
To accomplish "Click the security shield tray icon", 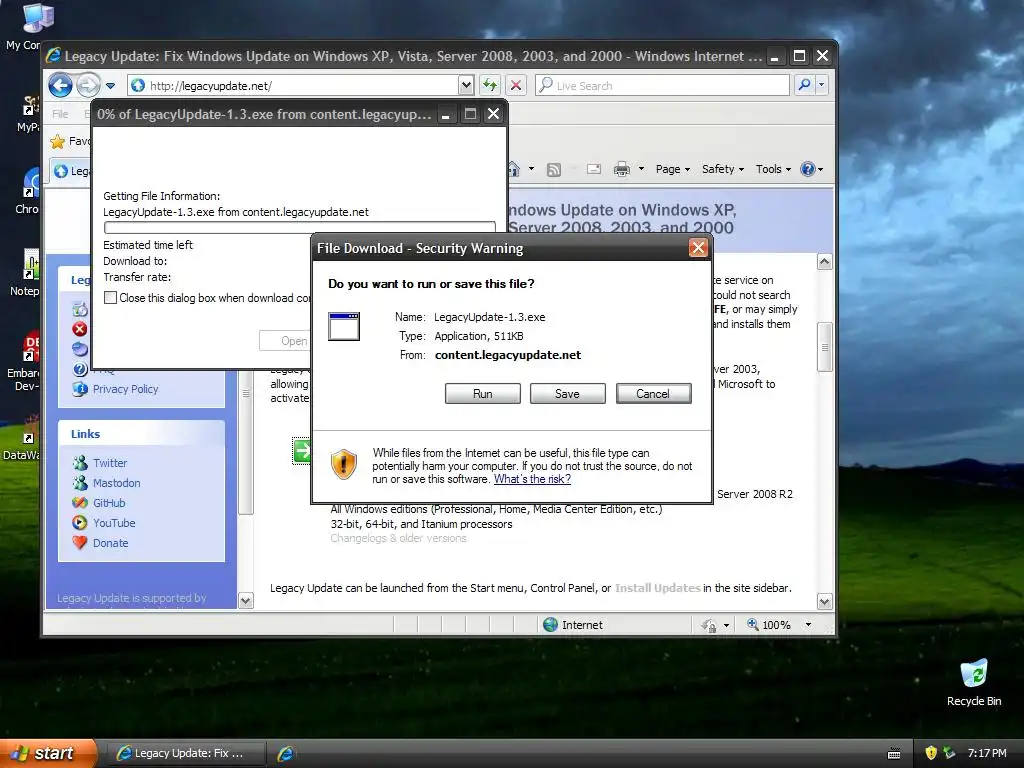I will pos(931,753).
